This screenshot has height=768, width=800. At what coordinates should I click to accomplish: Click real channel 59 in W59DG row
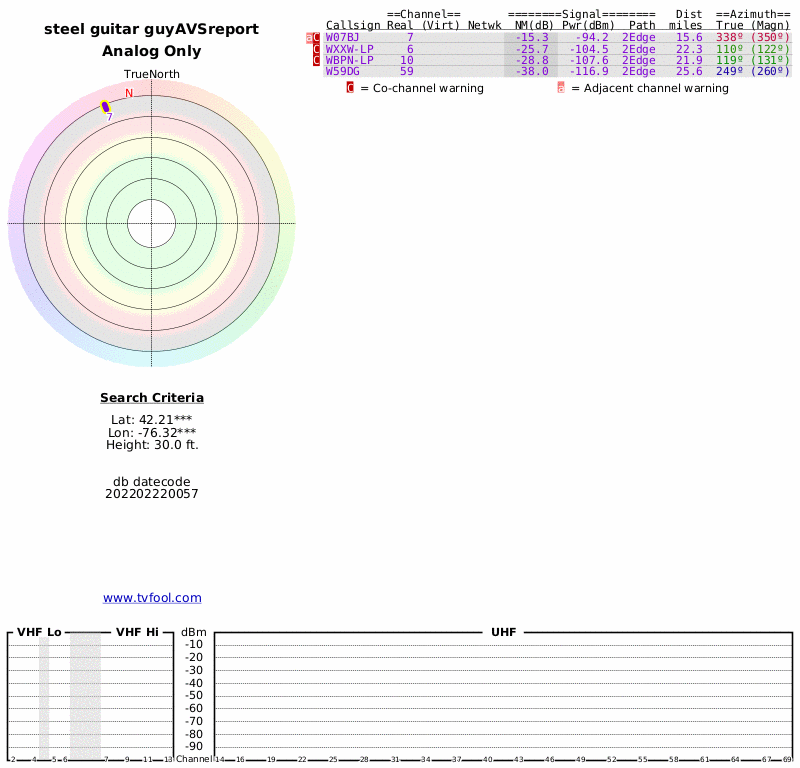(407, 71)
